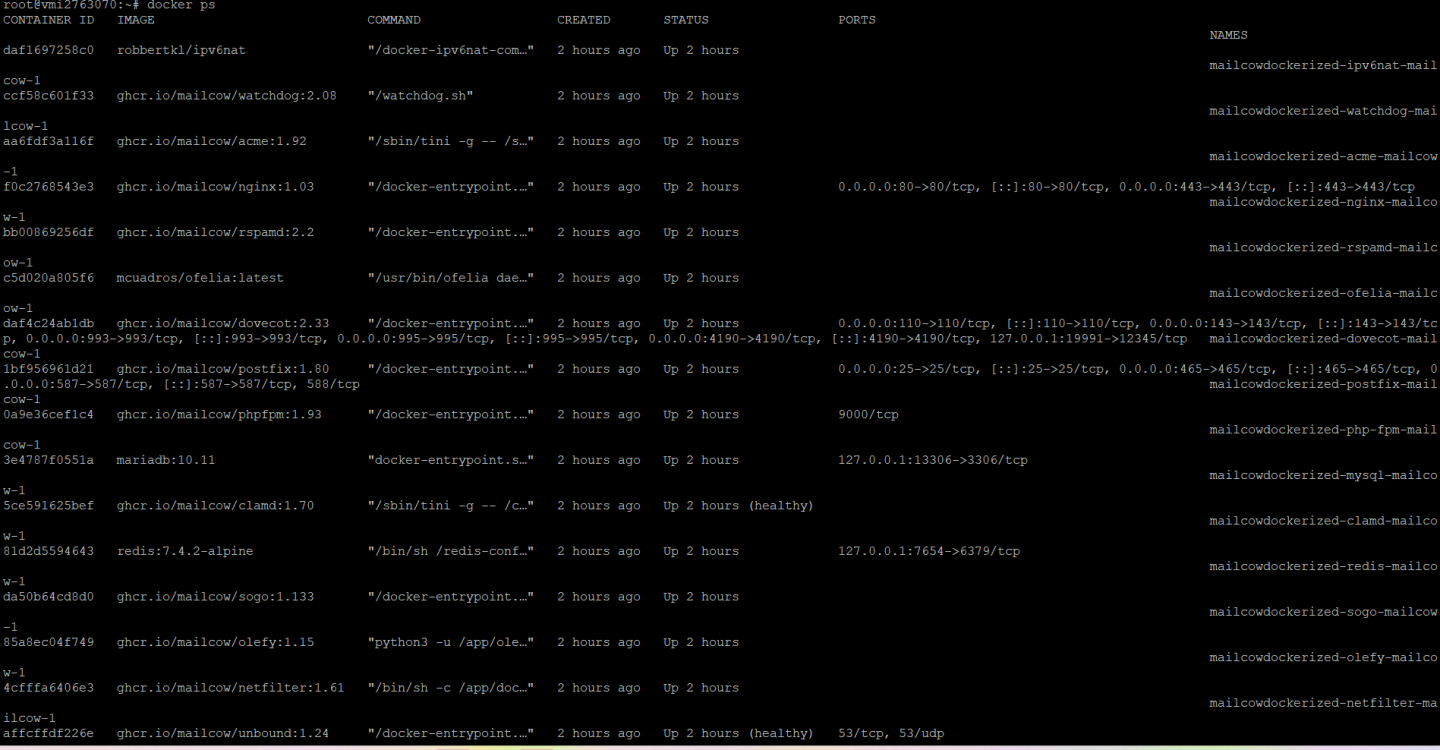The image size is (1440, 750).
Task: Click the CONTAINER ID column header
Action: [x=48, y=20]
